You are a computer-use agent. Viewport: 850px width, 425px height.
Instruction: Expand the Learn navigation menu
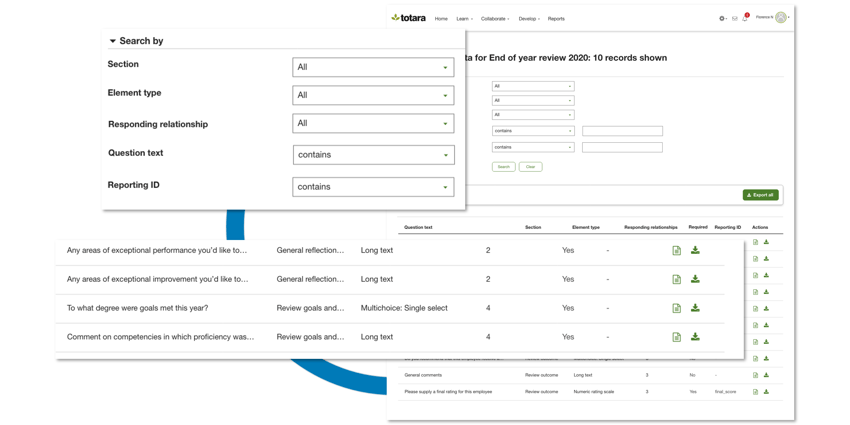(465, 19)
